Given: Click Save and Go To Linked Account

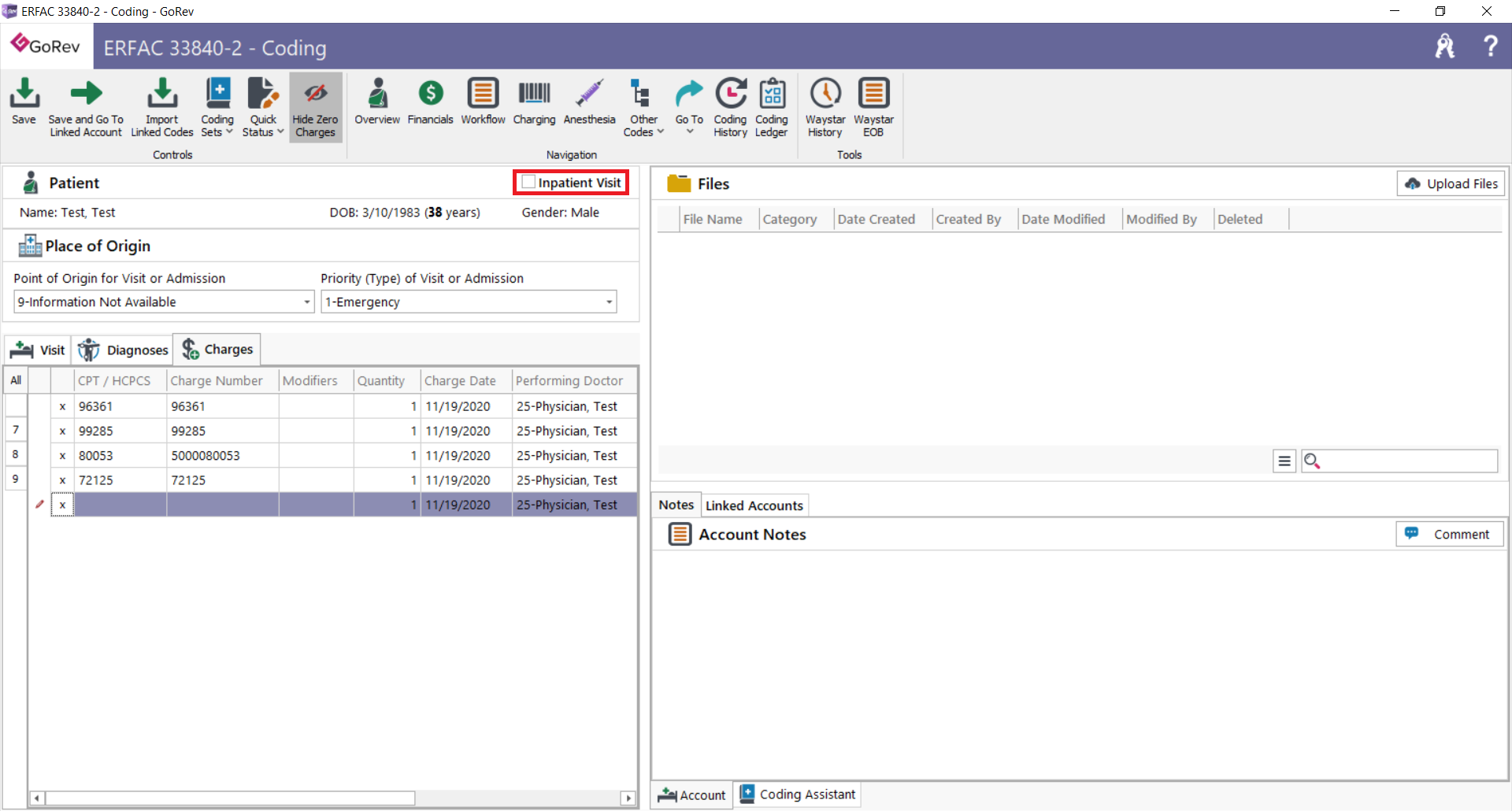Looking at the screenshot, I should (x=86, y=108).
